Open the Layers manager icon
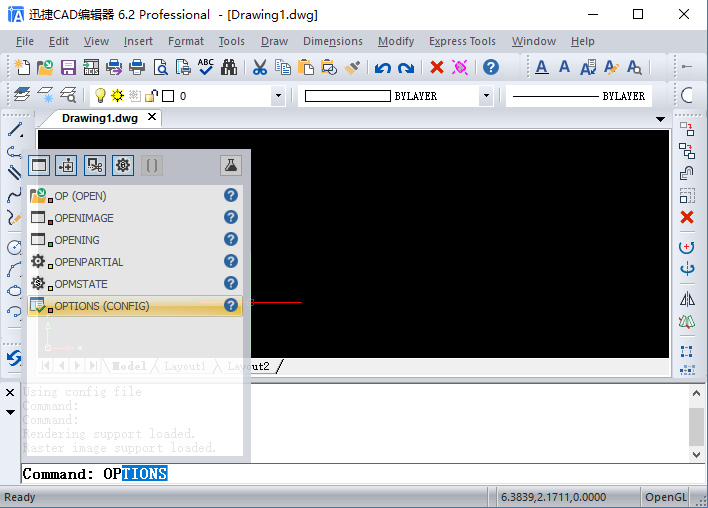708x508 pixels. click(22, 95)
